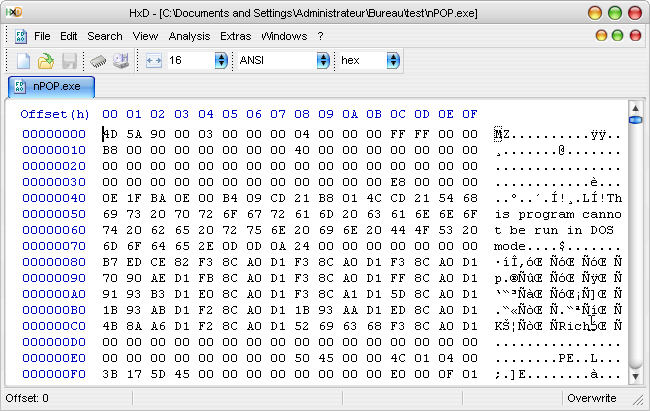Click column header 08
650x411 pixels.
(x=302, y=114)
